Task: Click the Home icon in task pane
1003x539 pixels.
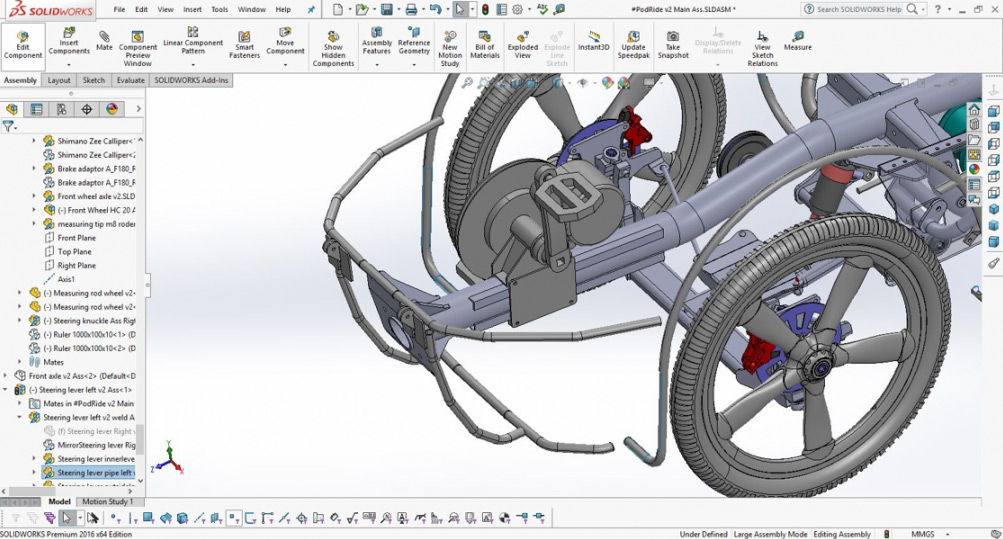Action: (974, 109)
